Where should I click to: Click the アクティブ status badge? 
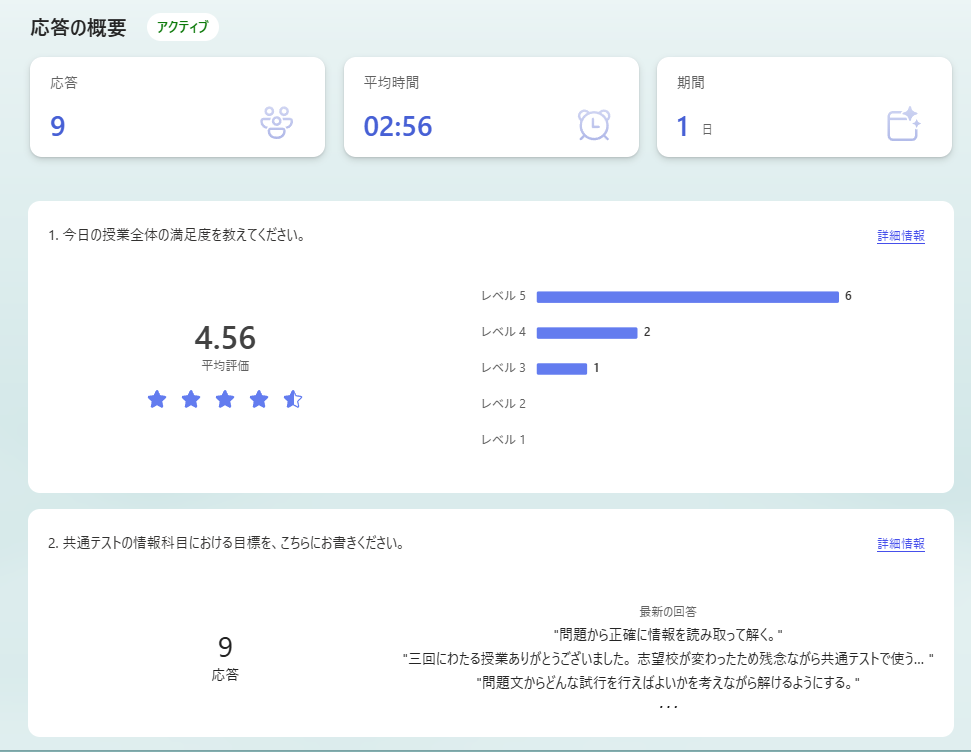pyautogui.click(x=182, y=27)
